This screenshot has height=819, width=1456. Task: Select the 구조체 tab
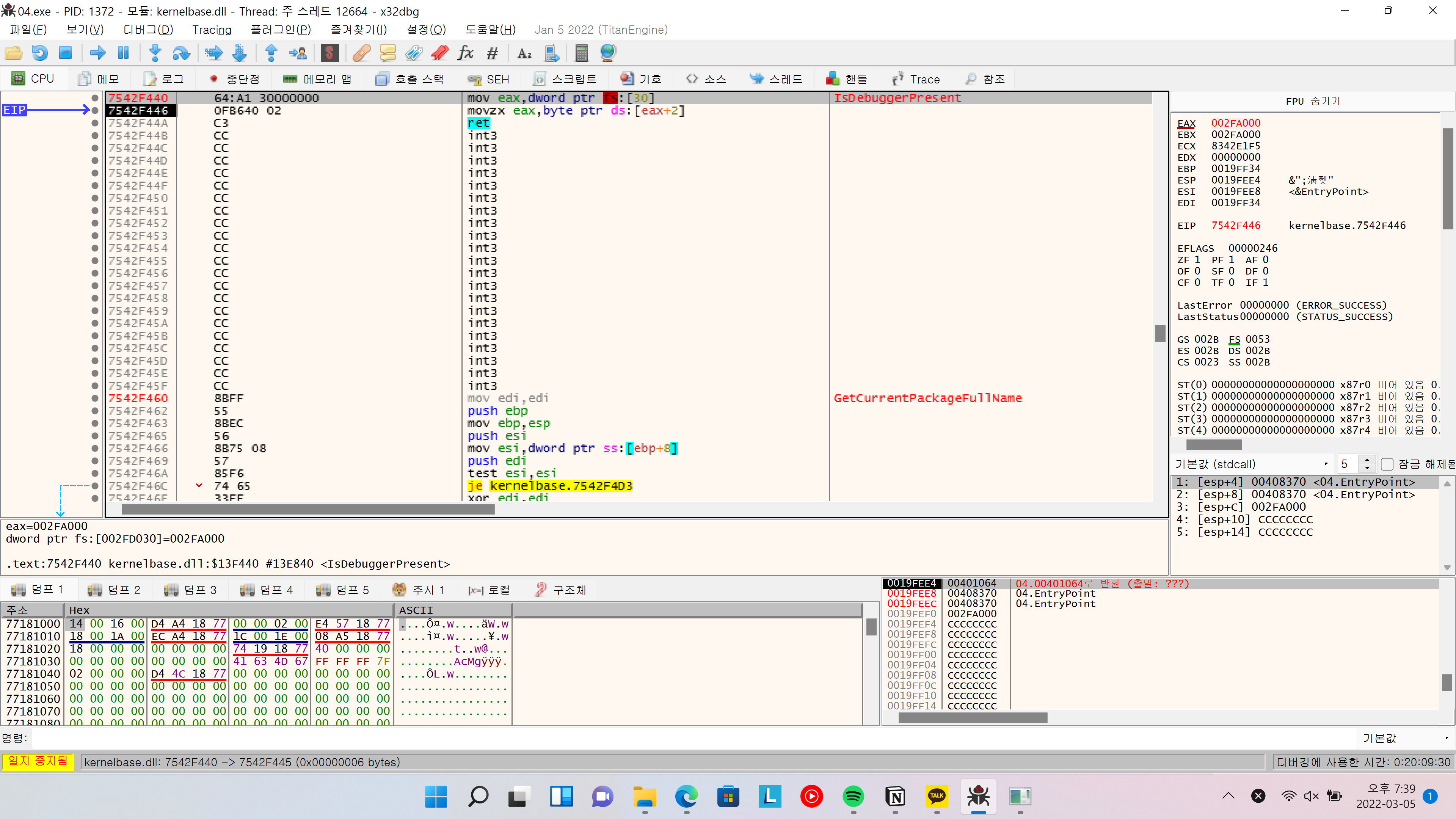561,590
